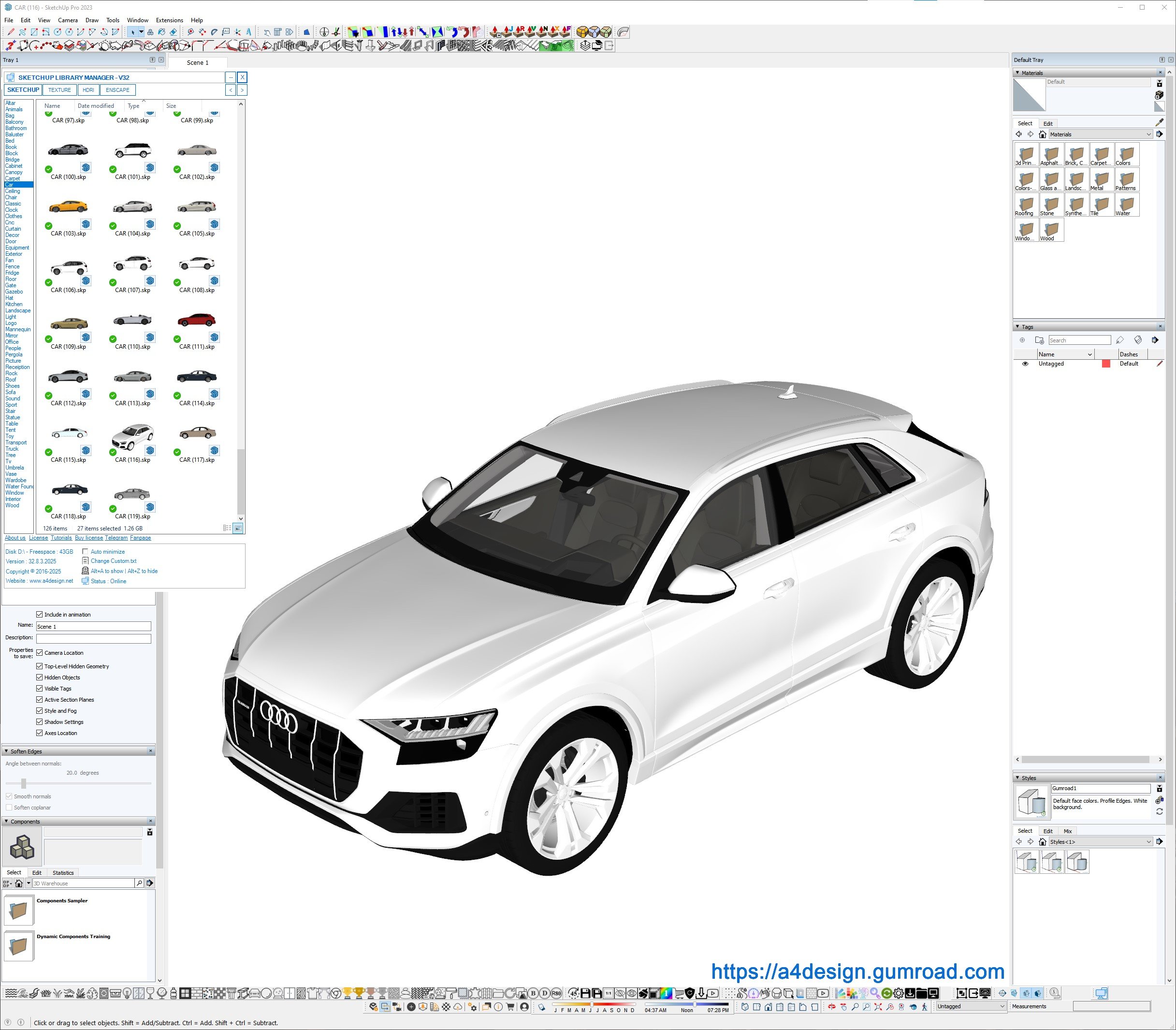Image resolution: width=1176 pixels, height=1030 pixels.
Task: Click the Paint Bucket tool icon
Action: point(161,32)
